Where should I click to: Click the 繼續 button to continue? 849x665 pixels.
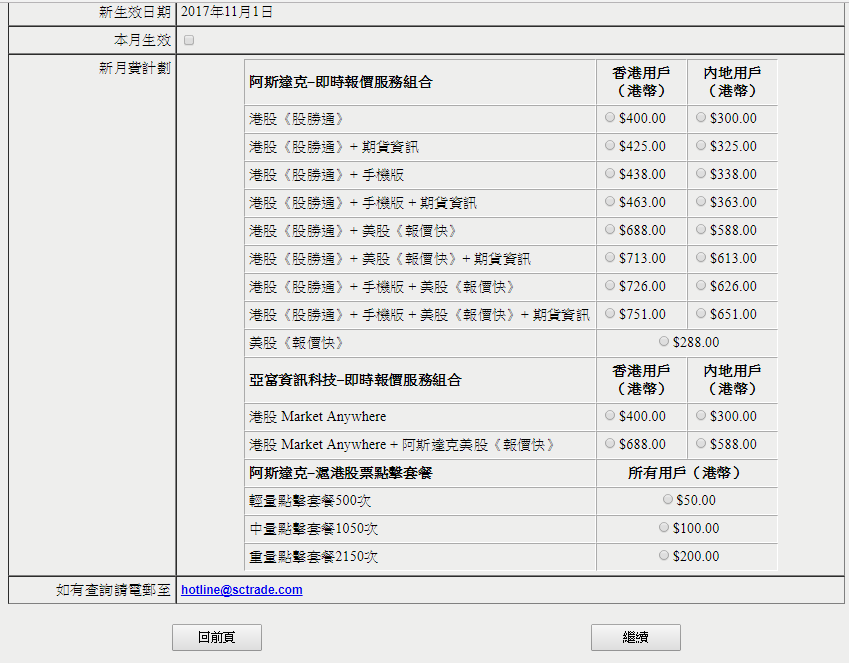(x=636, y=637)
